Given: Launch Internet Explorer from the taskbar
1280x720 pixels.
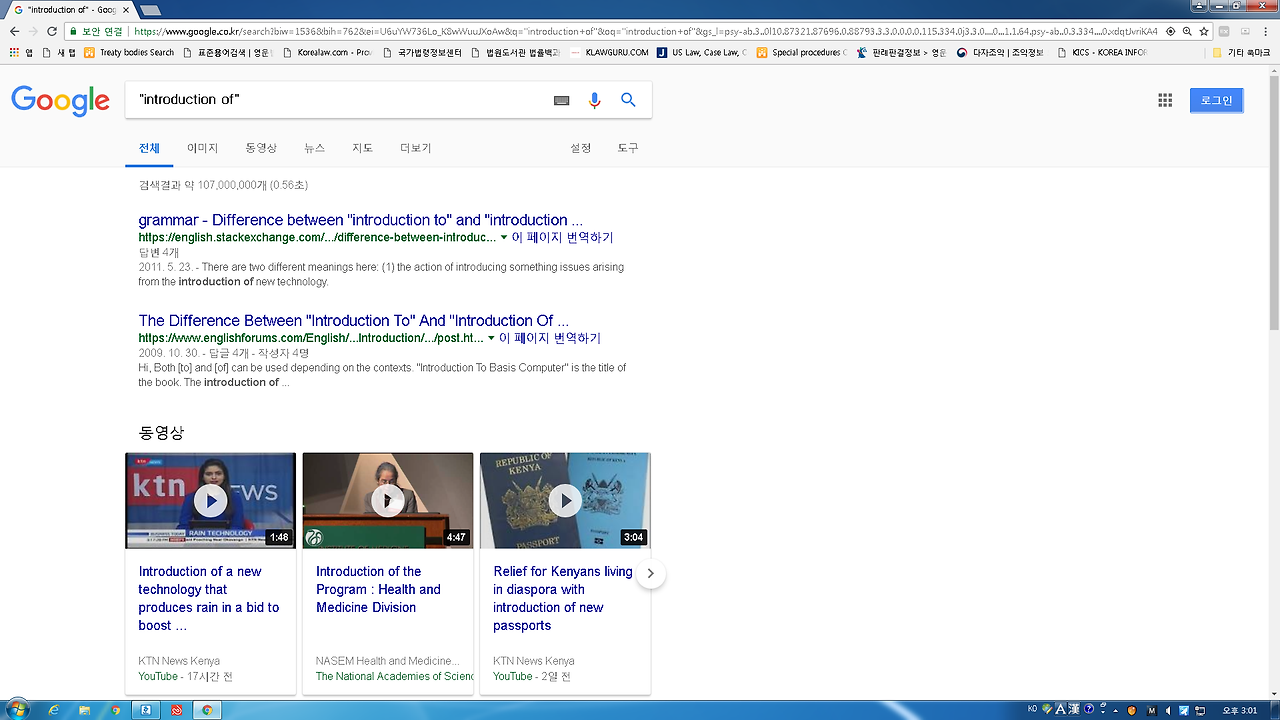Looking at the screenshot, I should pyautogui.click(x=53, y=710).
